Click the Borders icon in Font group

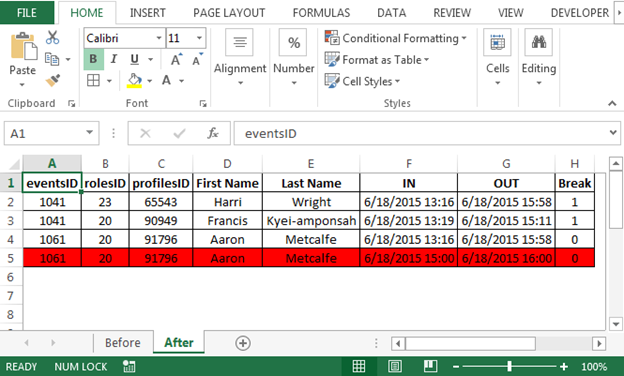coord(94,81)
